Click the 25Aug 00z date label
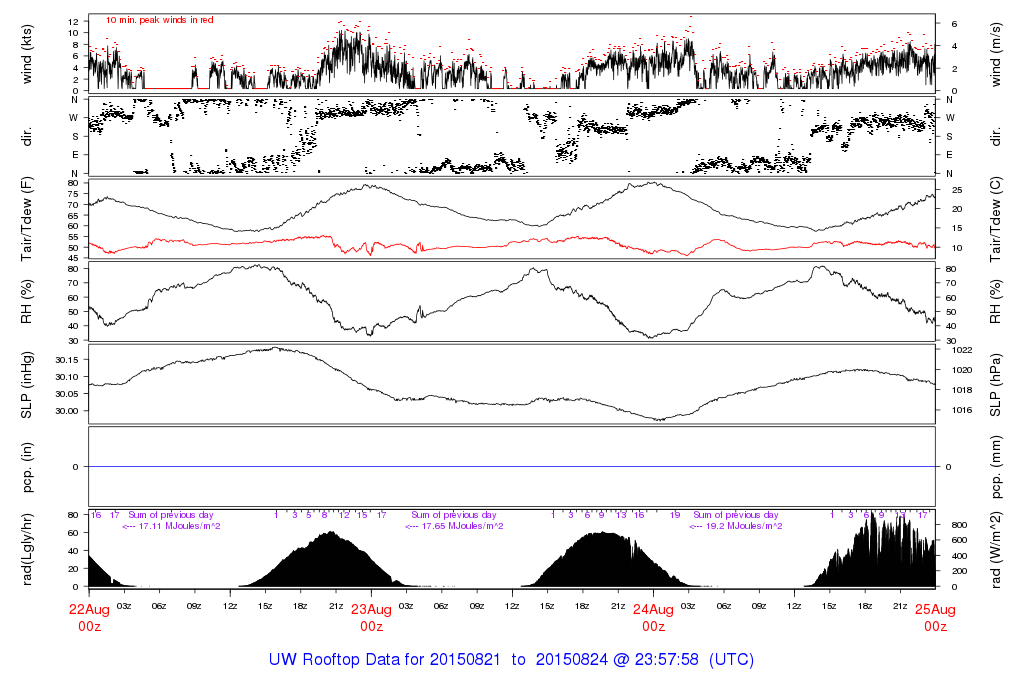The width and height of the screenshot is (1024, 700). coord(935,617)
